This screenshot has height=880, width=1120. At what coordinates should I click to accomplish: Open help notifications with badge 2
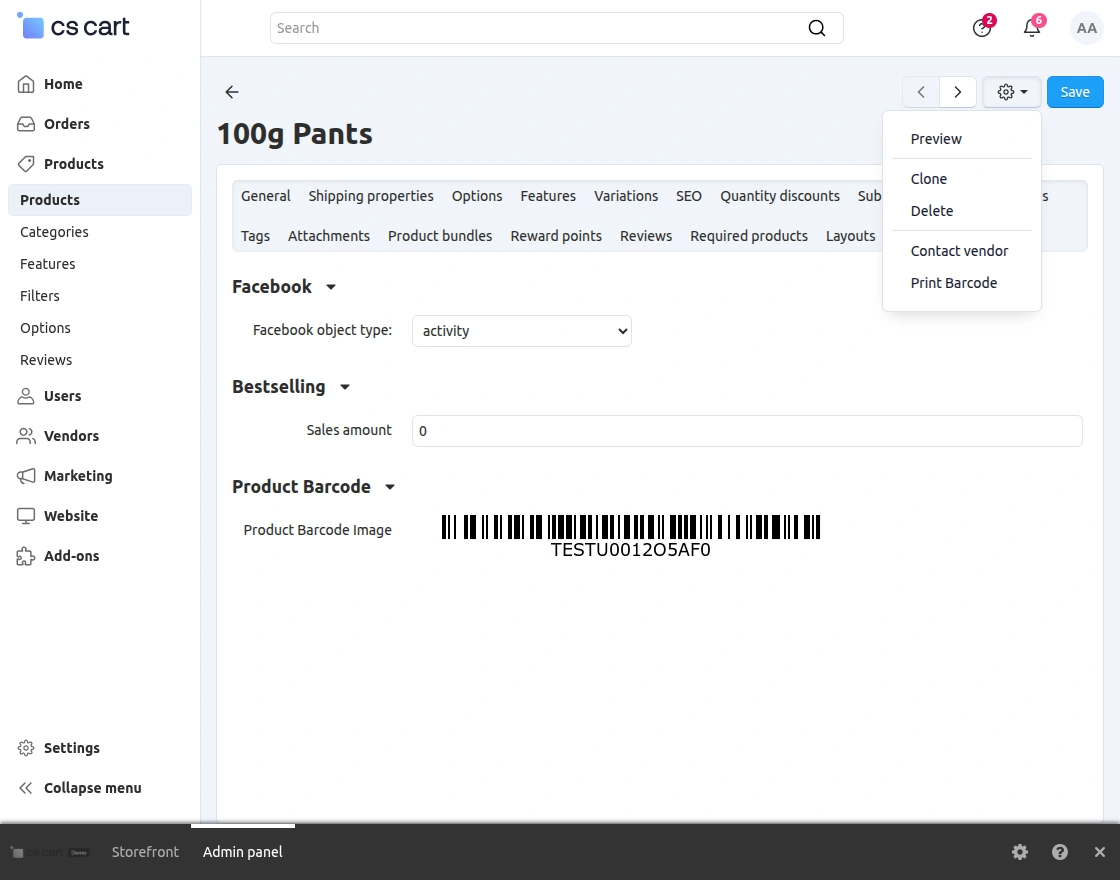click(x=982, y=28)
